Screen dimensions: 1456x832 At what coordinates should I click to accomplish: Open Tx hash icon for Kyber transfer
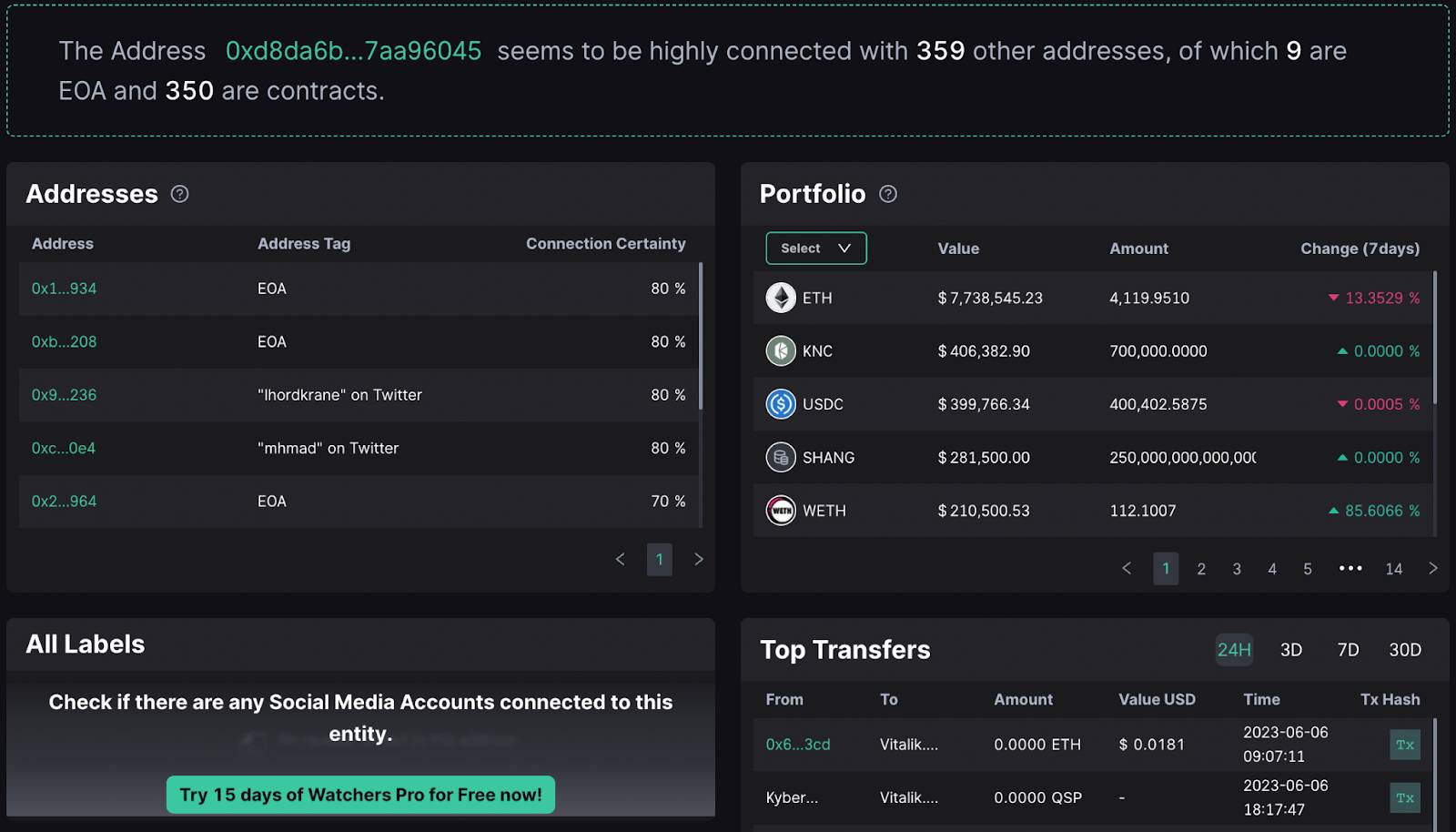[1405, 798]
